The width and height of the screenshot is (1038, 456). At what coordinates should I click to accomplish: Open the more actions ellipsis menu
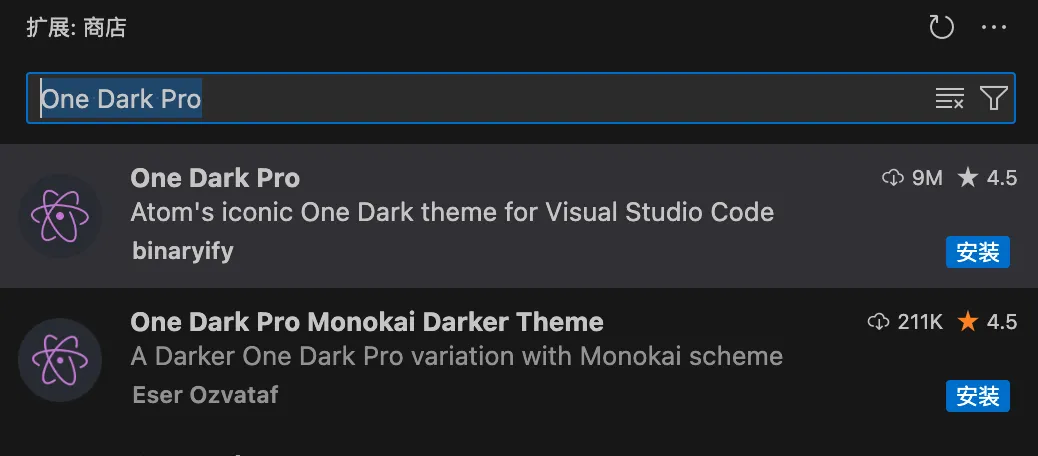tap(994, 27)
